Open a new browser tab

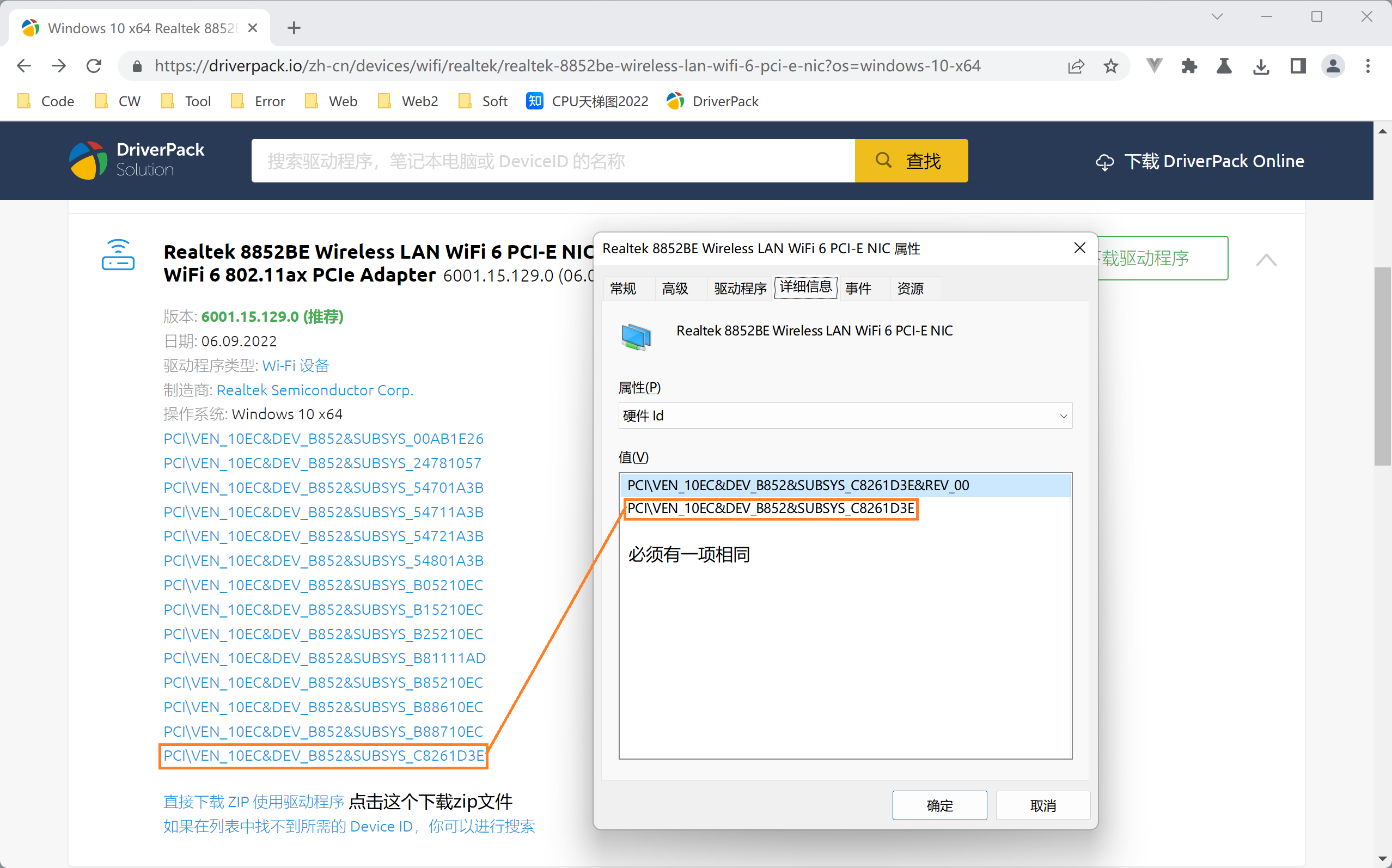click(294, 28)
